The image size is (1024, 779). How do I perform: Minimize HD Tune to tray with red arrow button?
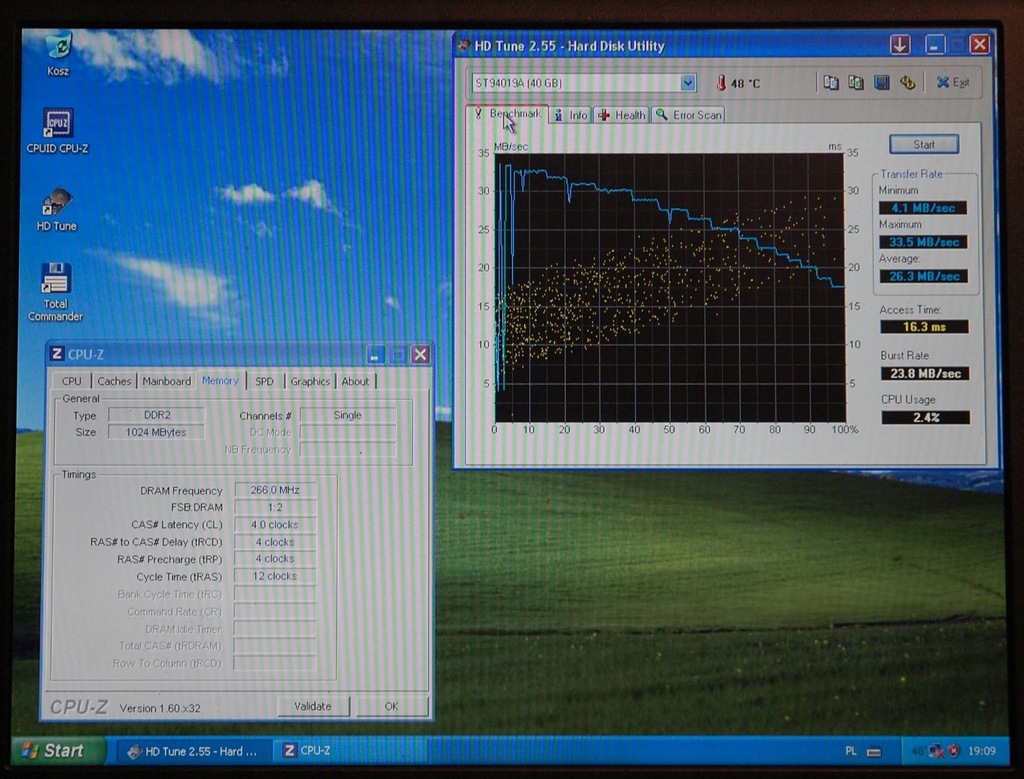900,45
